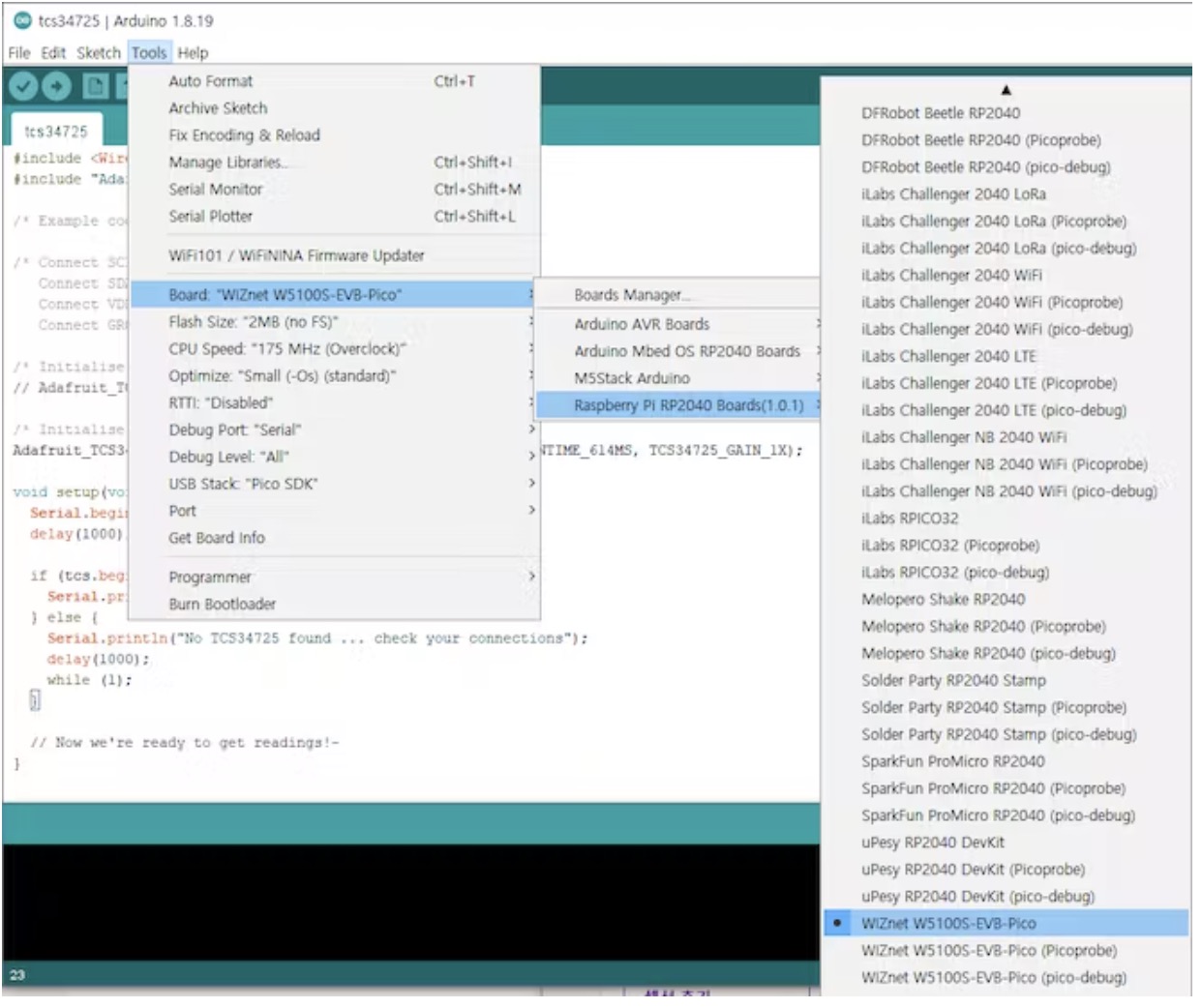Viewport: 1202px width, 1008px height.
Task: Select Serial Monitor from Tools menu
Action: tap(215, 190)
